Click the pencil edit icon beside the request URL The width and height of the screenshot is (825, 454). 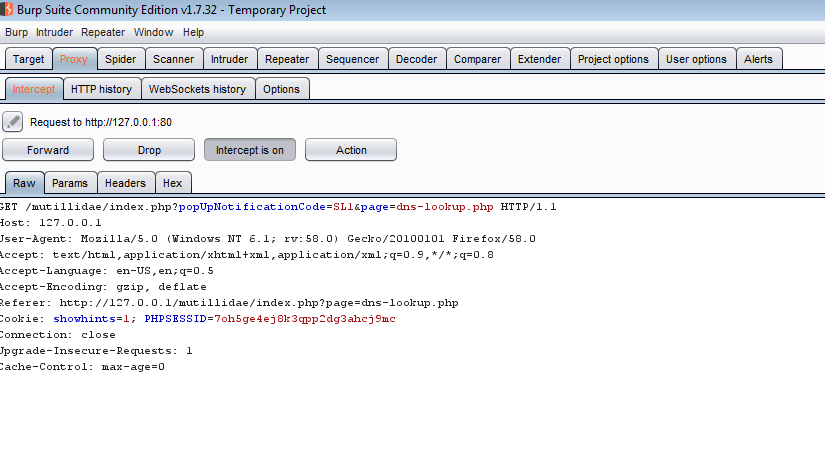tap(13, 122)
